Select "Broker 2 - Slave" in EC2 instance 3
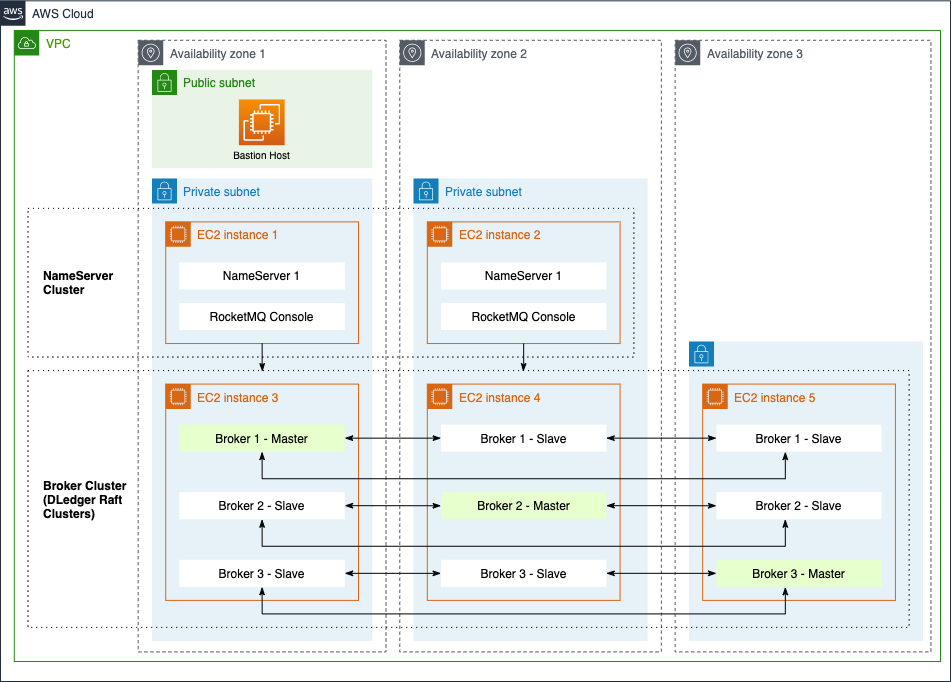Viewport: 952px width, 682px height. tap(262, 506)
